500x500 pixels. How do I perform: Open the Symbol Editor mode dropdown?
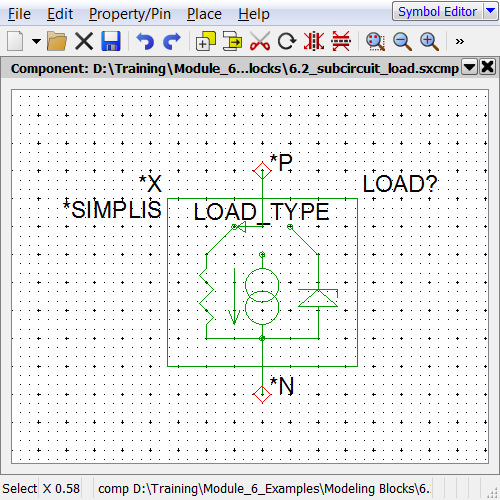point(490,11)
